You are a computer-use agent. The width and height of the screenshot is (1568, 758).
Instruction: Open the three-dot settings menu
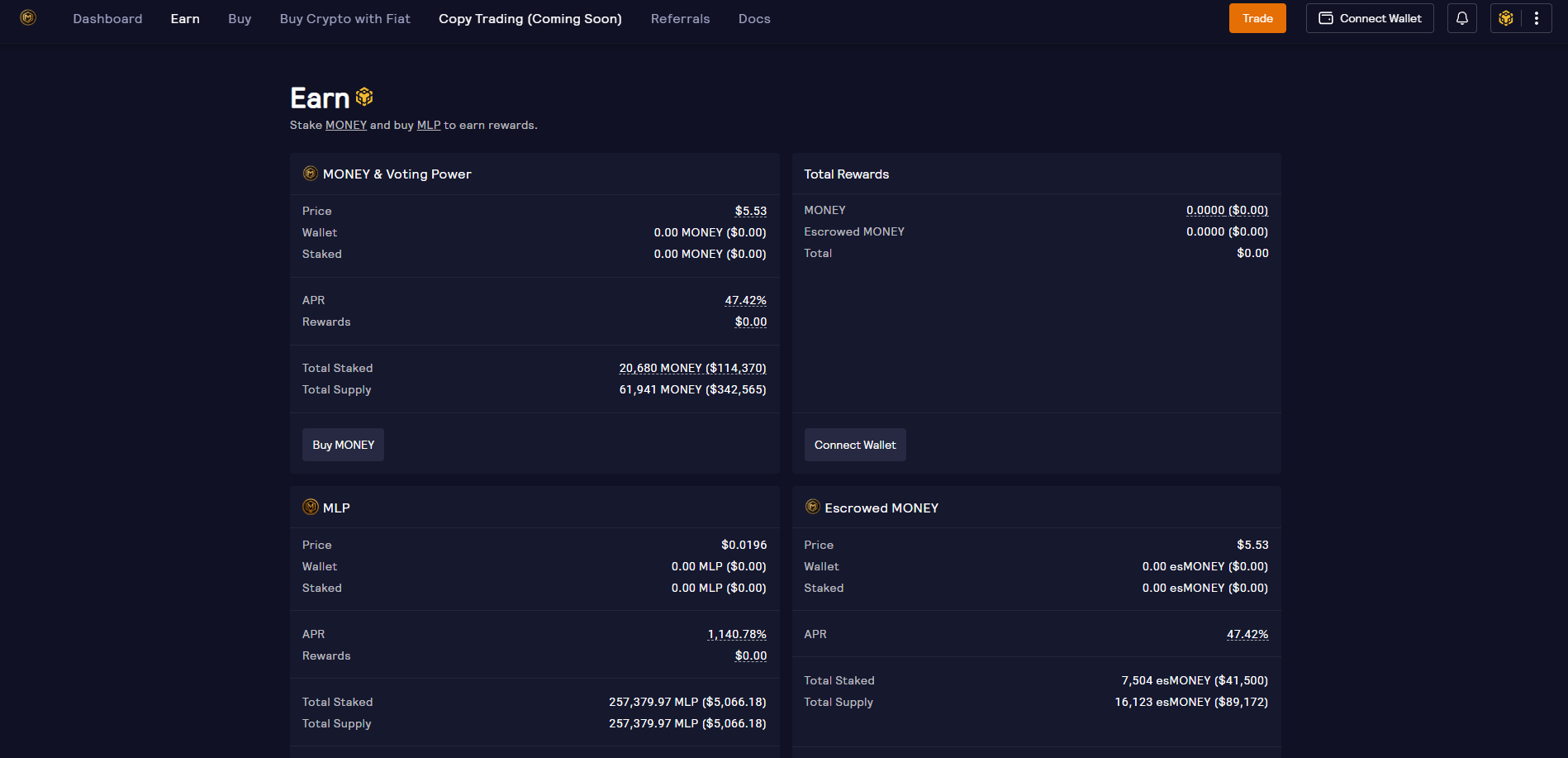(1536, 18)
